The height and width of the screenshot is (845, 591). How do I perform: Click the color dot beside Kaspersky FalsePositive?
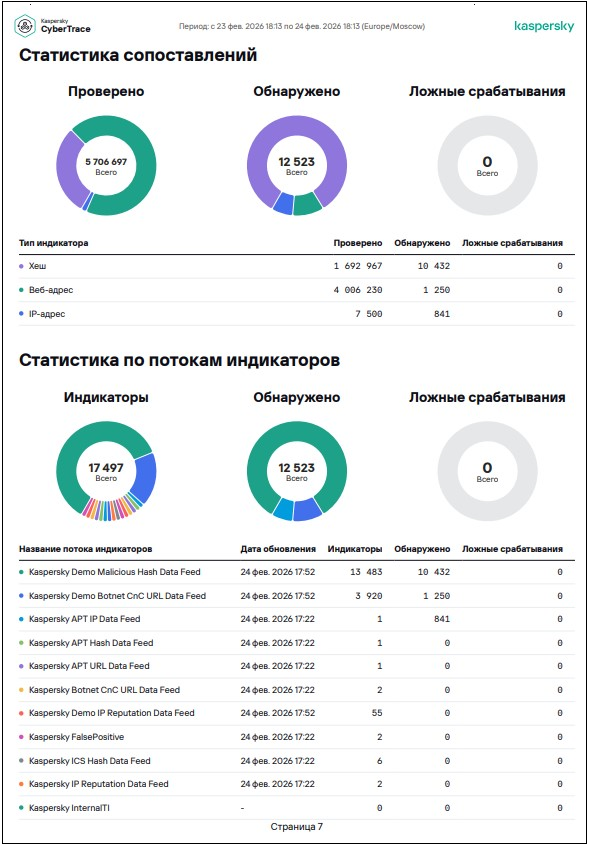click(x=22, y=737)
